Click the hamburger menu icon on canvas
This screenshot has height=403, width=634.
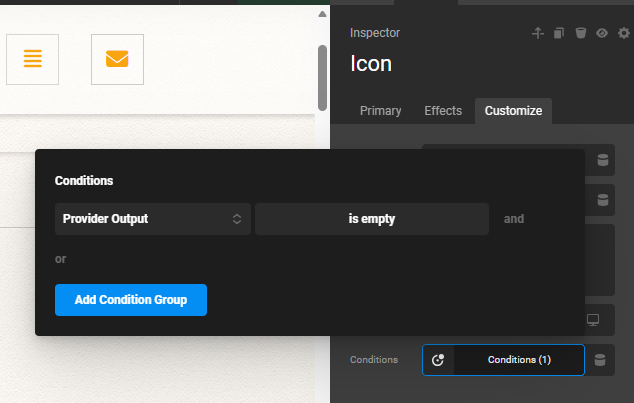[x=33, y=59]
